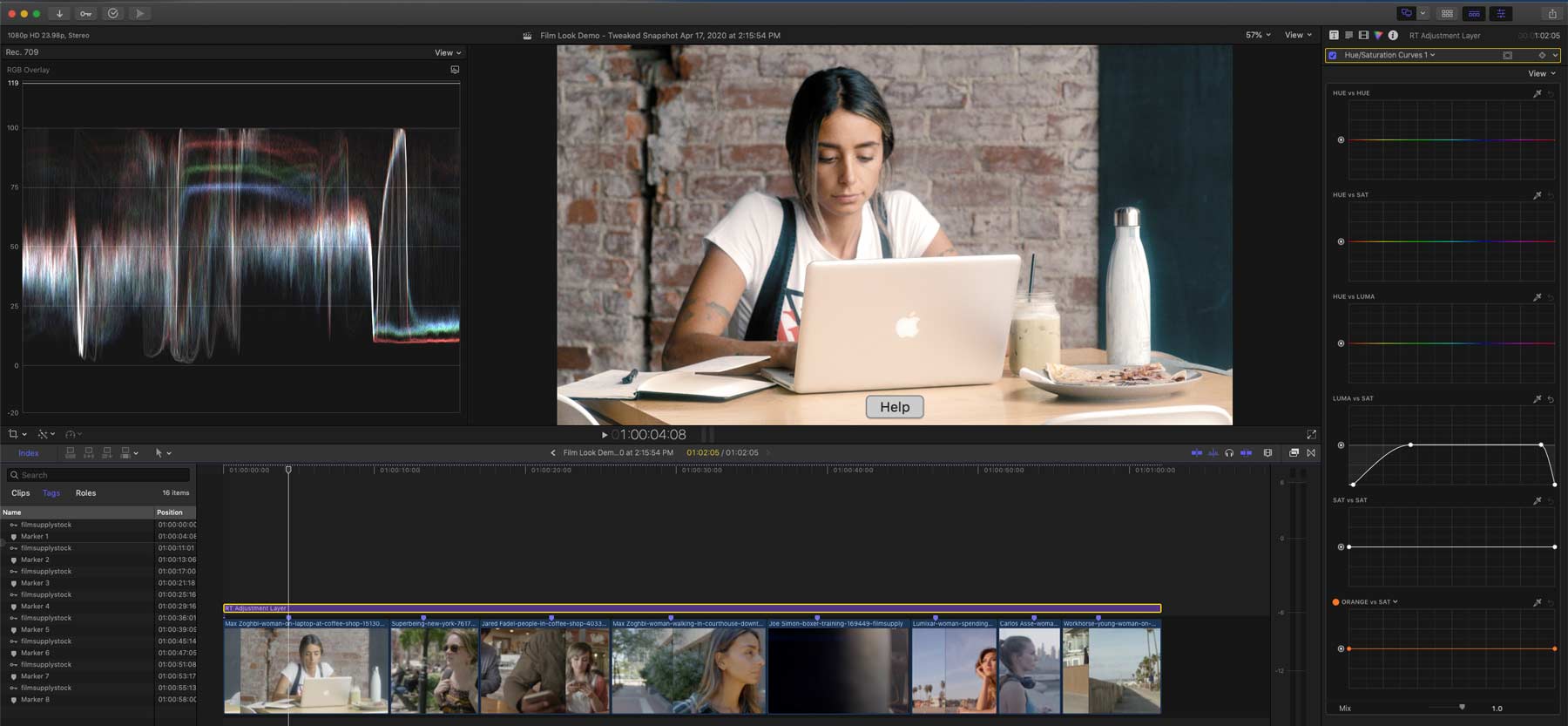Show Background Tasks checkmark-circle button
This screenshot has width=1568, height=726.
pyautogui.click(x=113, y=13)
